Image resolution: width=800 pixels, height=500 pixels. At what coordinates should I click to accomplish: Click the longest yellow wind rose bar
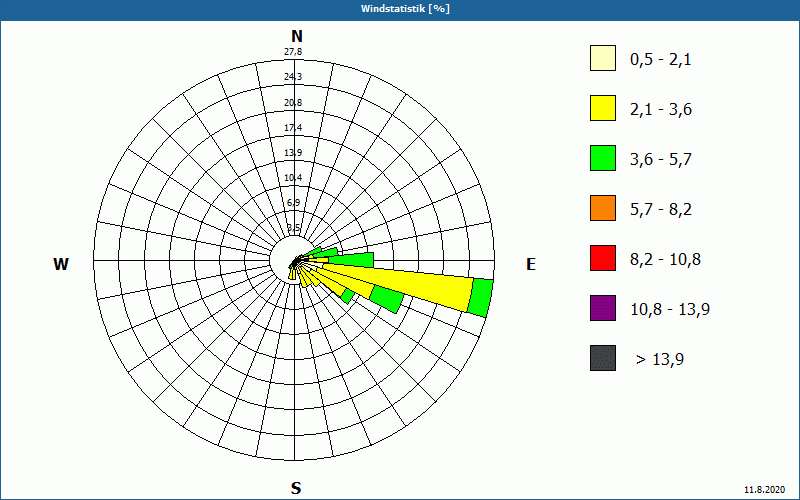tap(398, 286)
